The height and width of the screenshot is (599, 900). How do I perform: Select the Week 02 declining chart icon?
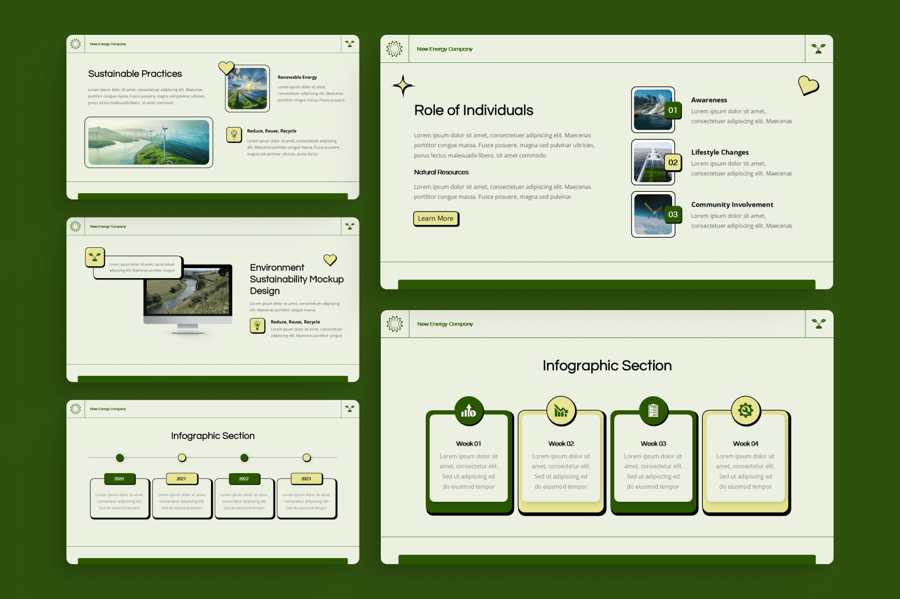click(x=561, y=410)
